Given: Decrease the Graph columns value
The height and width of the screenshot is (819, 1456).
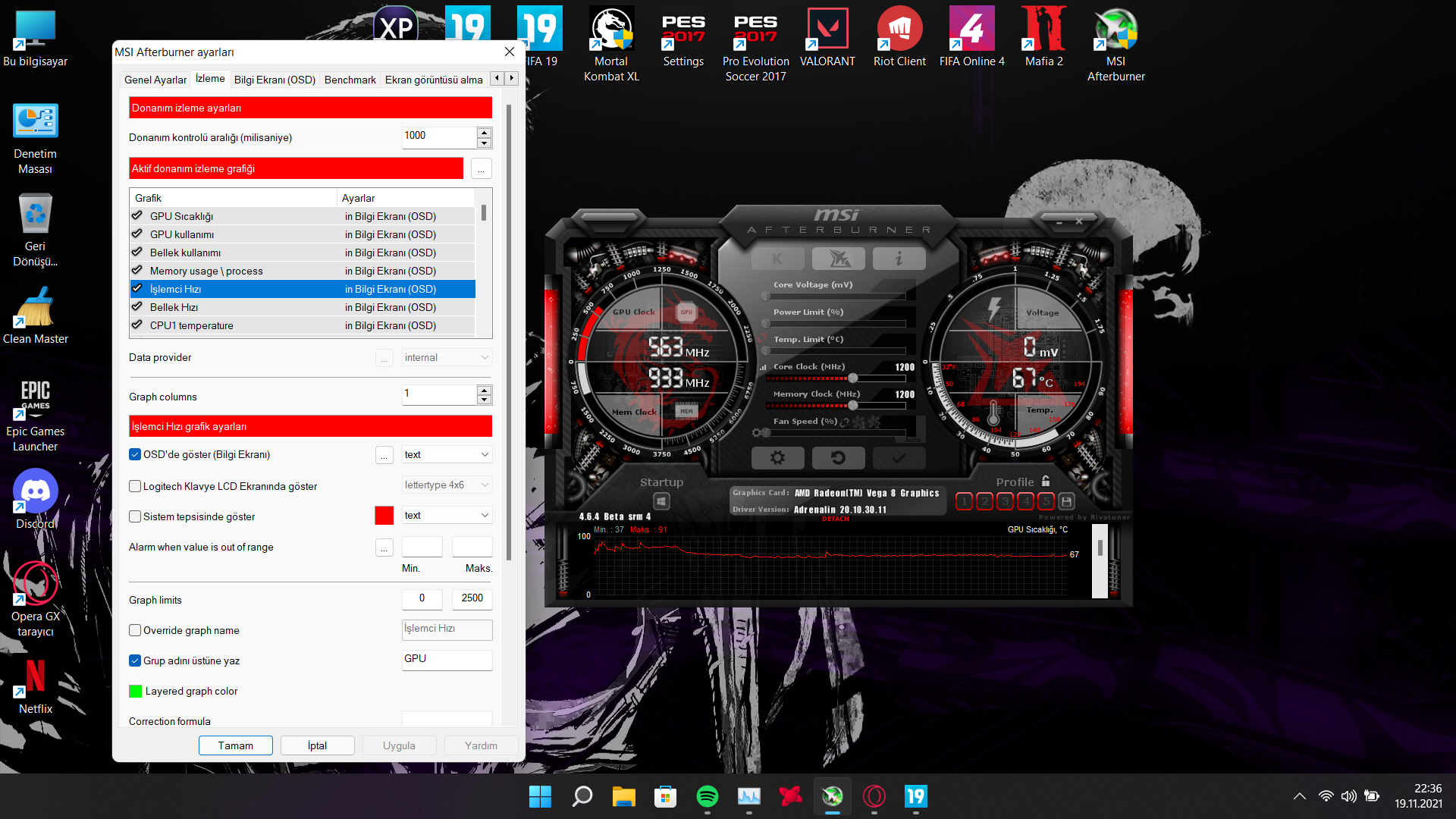Looking at the screenshot, I should click(485, 400).
